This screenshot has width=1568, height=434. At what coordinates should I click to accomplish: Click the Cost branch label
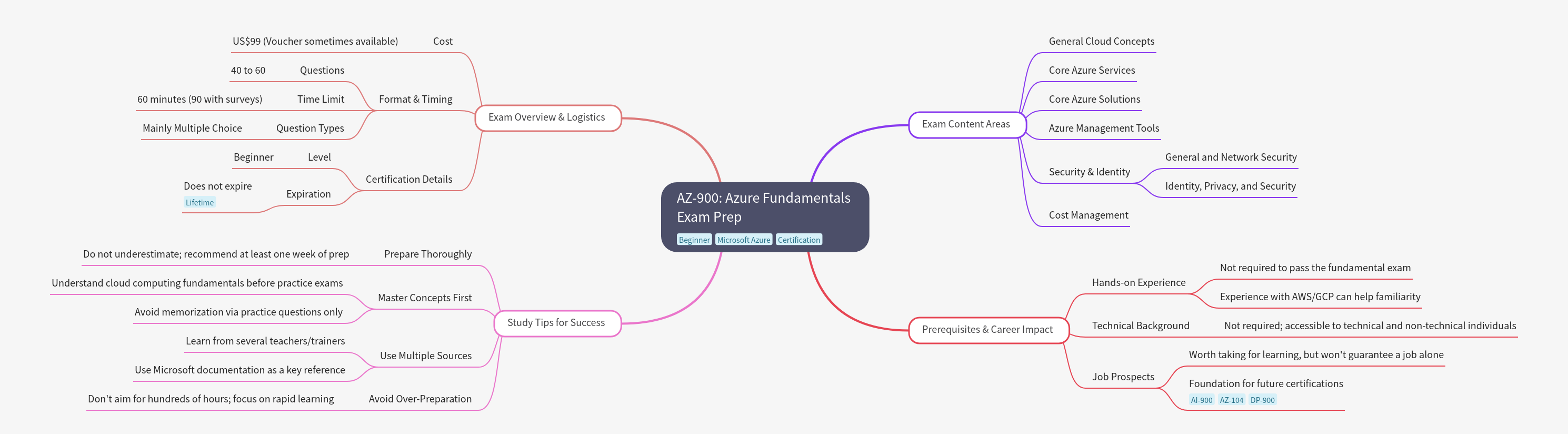click(x=443, y=42)
